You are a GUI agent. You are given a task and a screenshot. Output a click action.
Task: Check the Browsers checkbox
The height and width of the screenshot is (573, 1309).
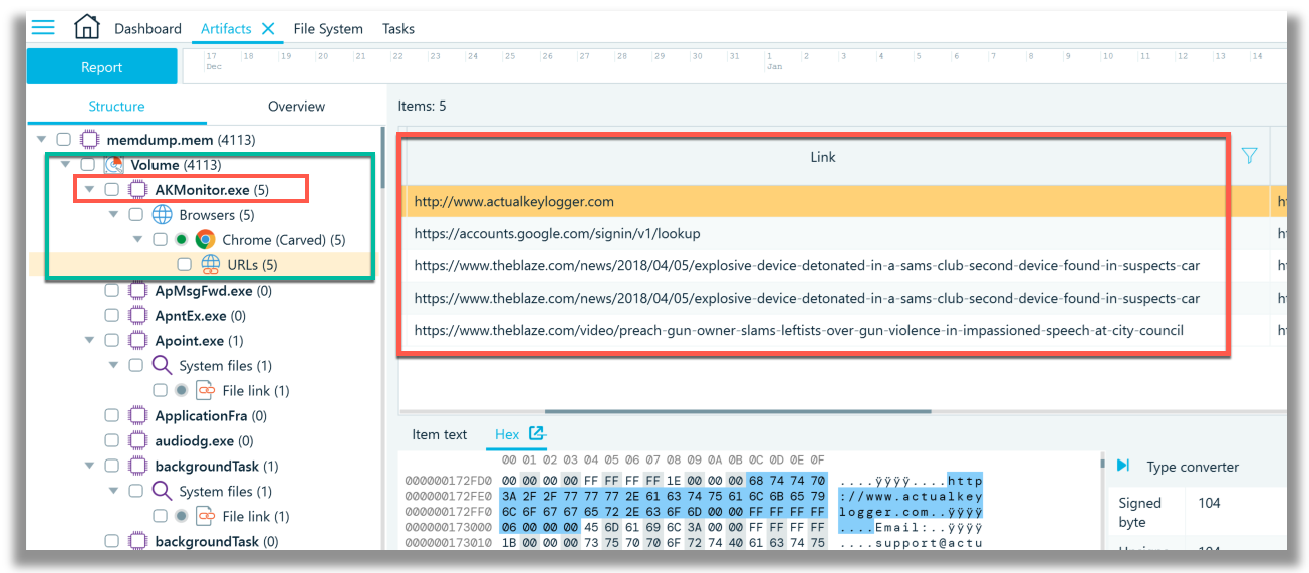136,215
